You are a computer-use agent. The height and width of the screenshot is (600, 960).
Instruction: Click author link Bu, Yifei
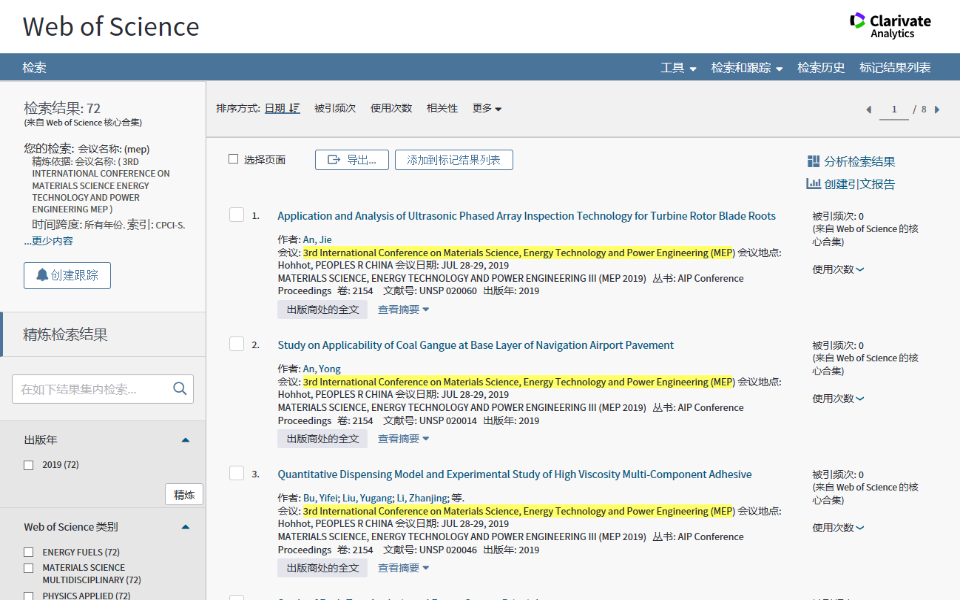point(321,498)
